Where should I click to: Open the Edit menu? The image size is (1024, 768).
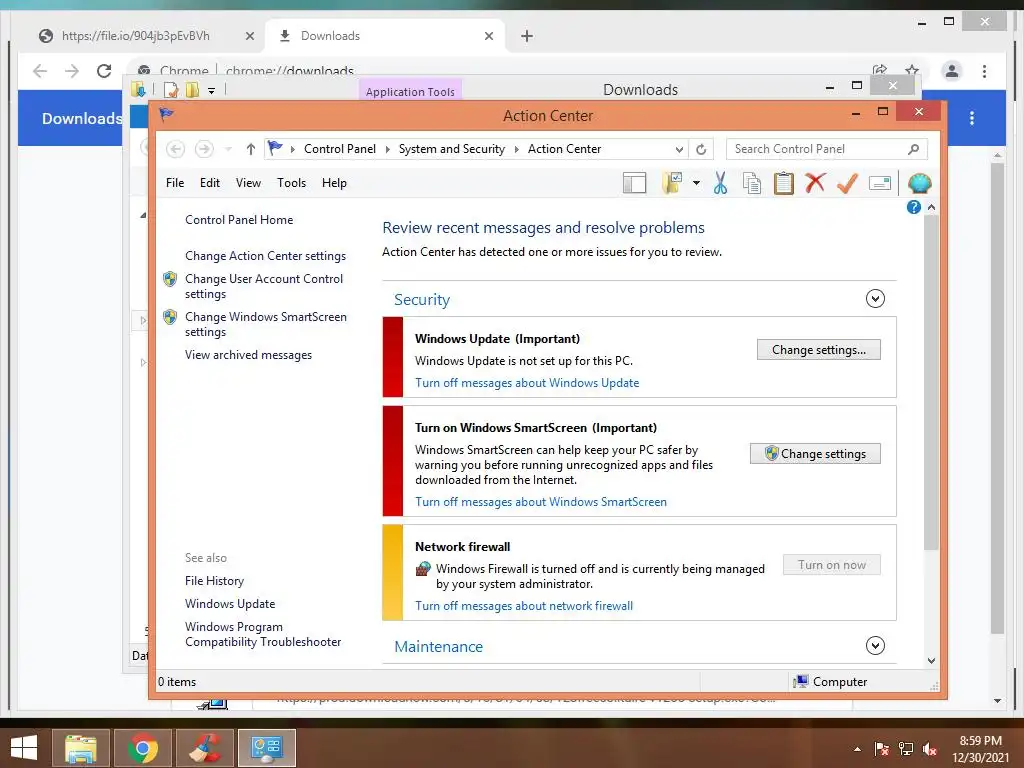210,183
